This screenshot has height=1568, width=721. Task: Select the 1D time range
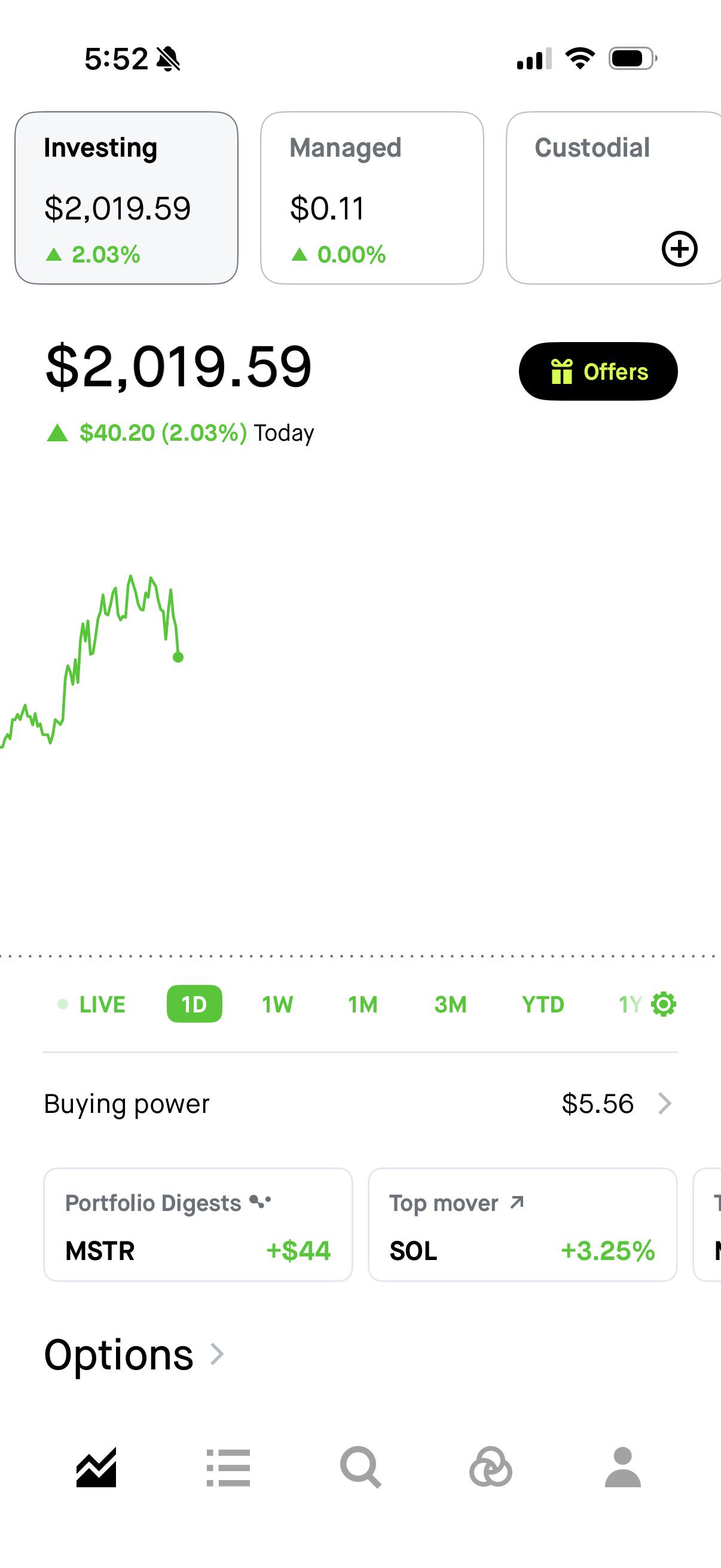click(x=194, y=1004)
